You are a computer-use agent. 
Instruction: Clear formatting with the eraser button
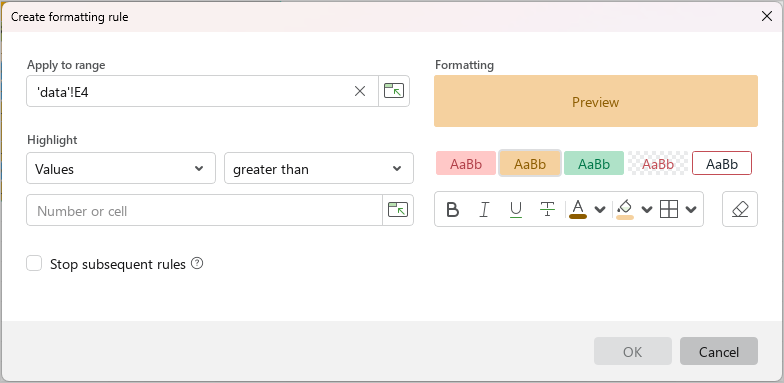(x=740, y=209)
